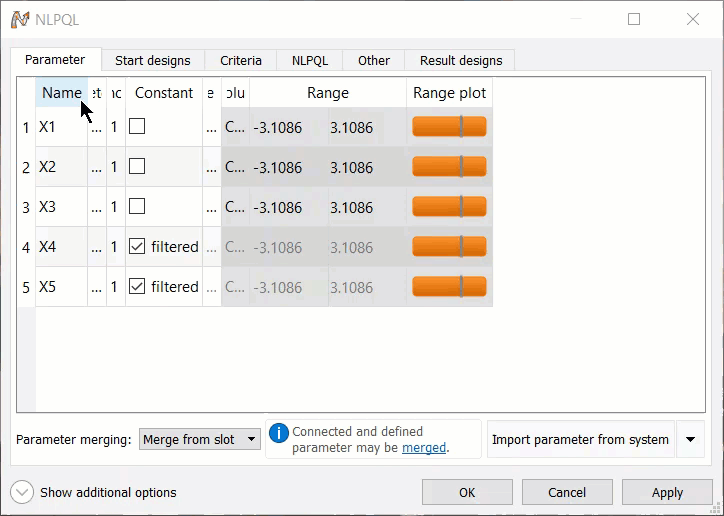Screen dimensions: 724x516
Task: Uncheck the Constant checkbox for X4
Action: pos(137,247)
